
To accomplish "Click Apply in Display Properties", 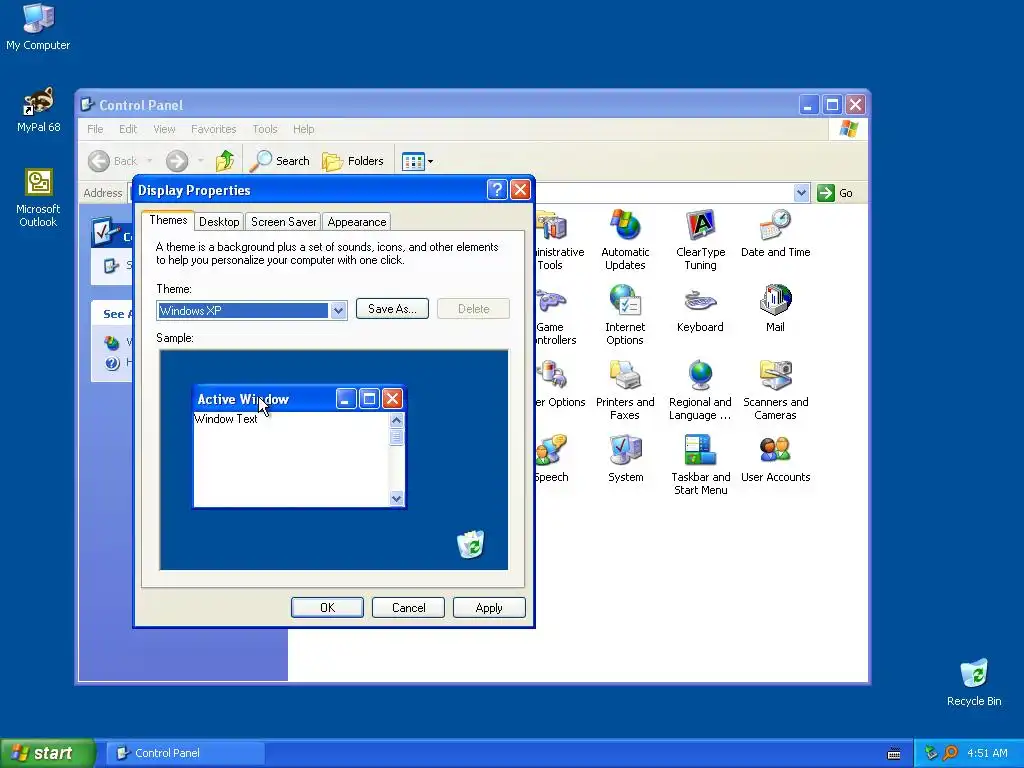I will point(489,607).
